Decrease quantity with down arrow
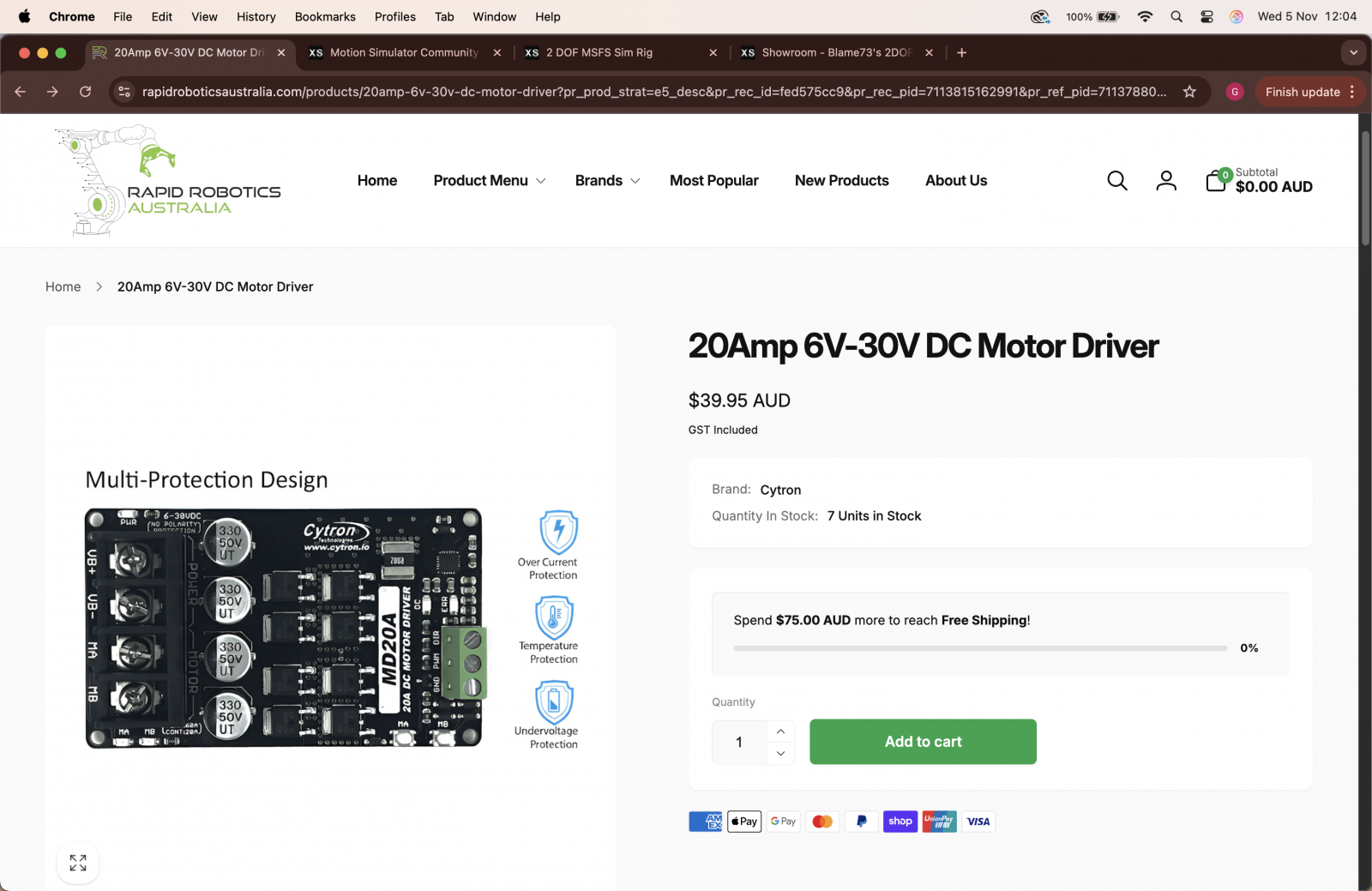The height and width of the screenshot is (891, 1372). point(780,754)
